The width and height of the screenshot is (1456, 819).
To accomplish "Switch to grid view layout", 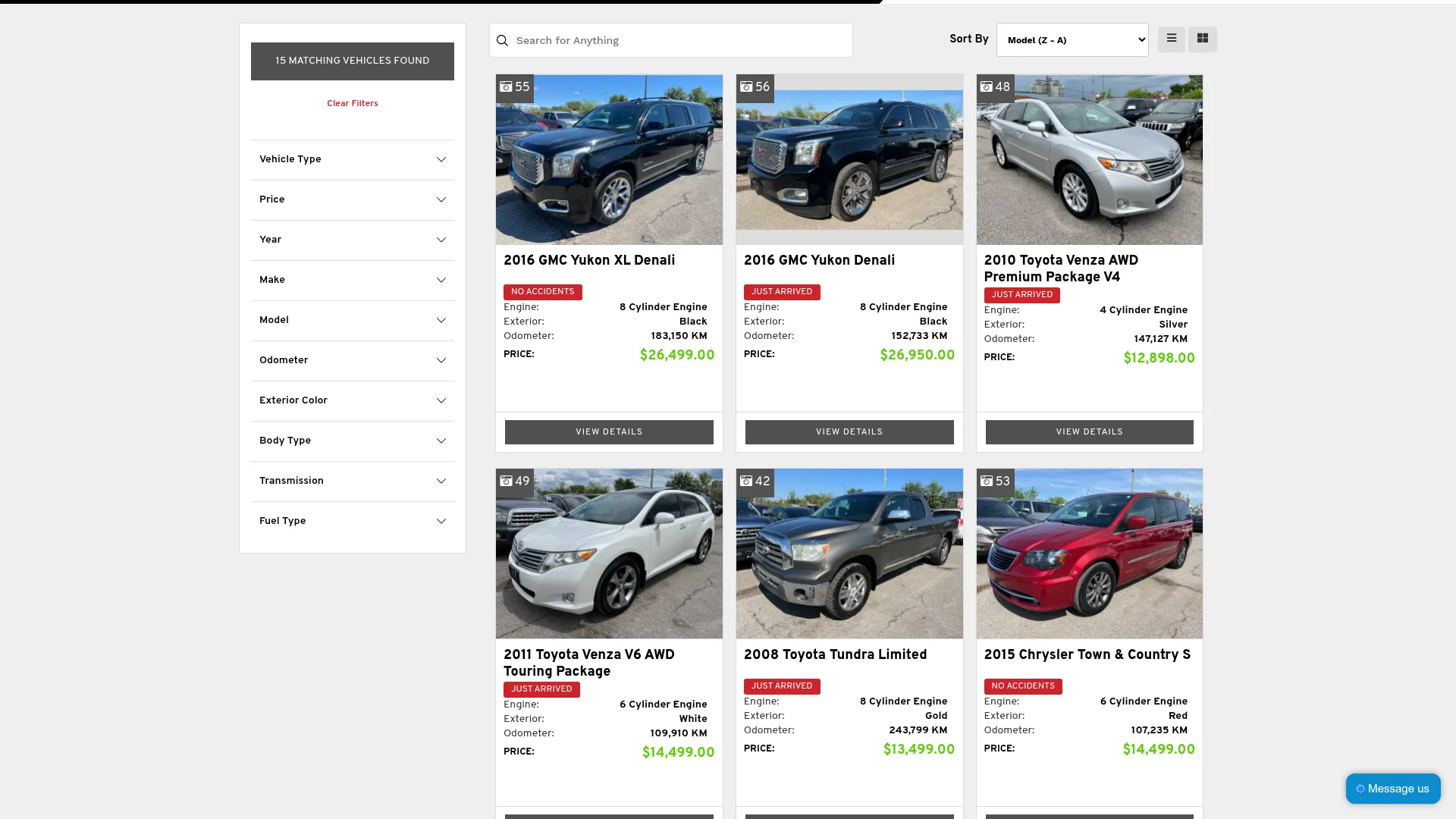I will click(1202, 39).
